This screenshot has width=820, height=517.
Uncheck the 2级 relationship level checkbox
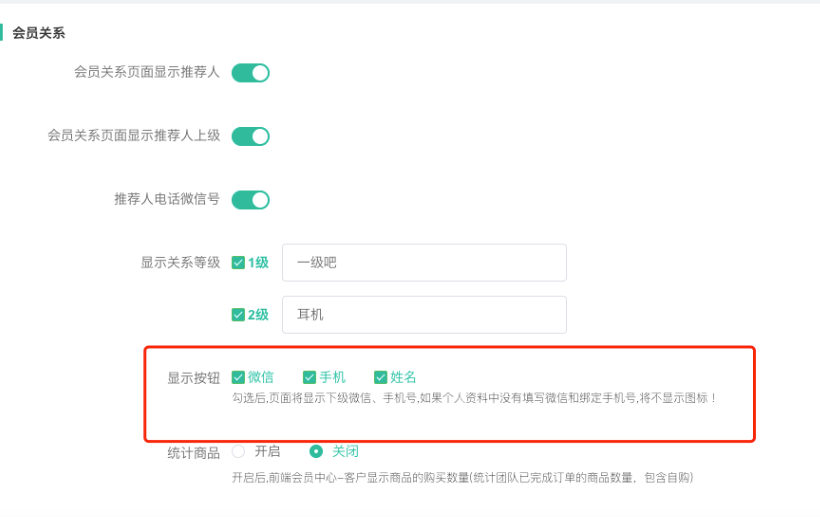[x=238, y=315]
